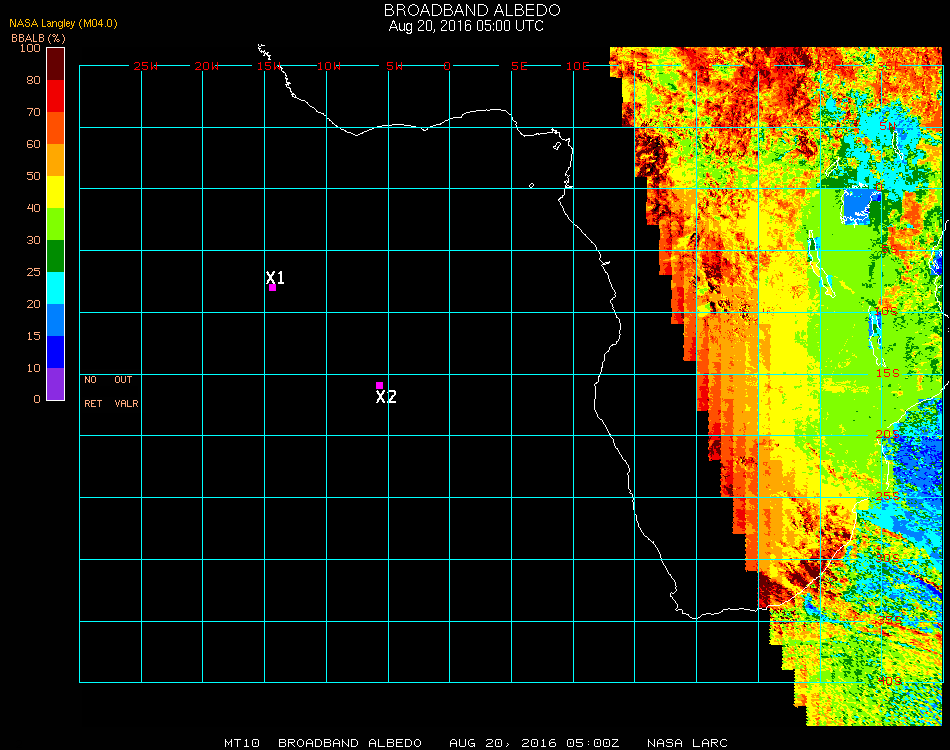Click the magenta marker labeled X2
950x750 pixels.
coord(379,385)
